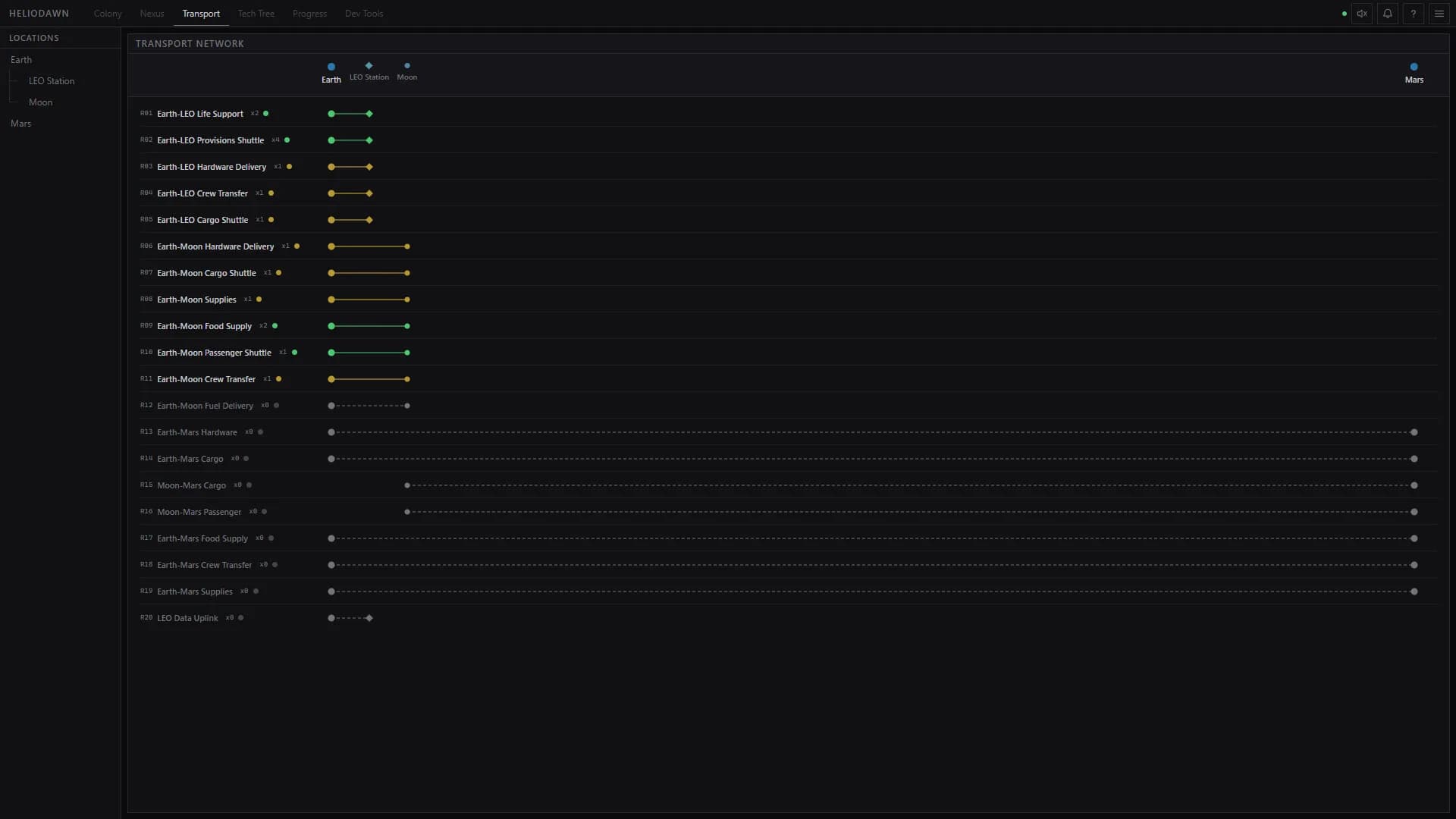The height and width of the screenshot is (819, 1456).
Task: Click LEO diamond endpoint of LEO Data Uplink route
Action: point(369,618)
